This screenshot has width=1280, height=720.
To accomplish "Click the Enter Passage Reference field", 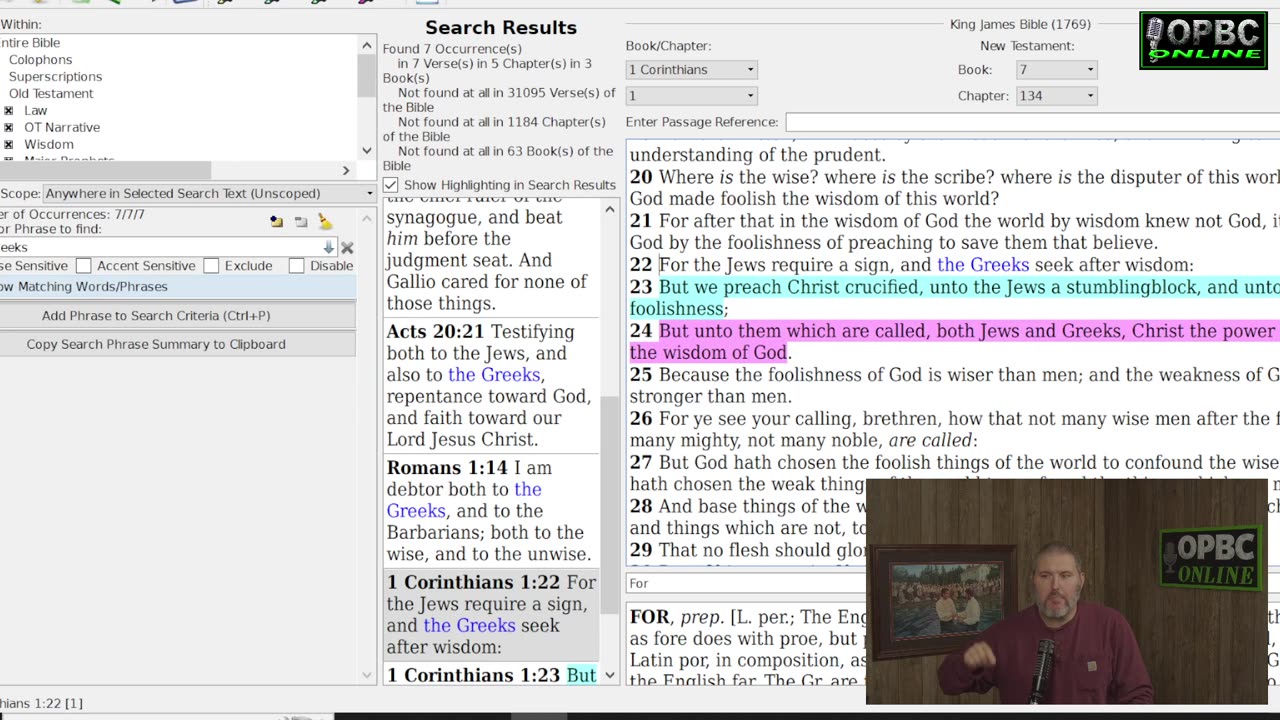I will tap(1032, 122).
